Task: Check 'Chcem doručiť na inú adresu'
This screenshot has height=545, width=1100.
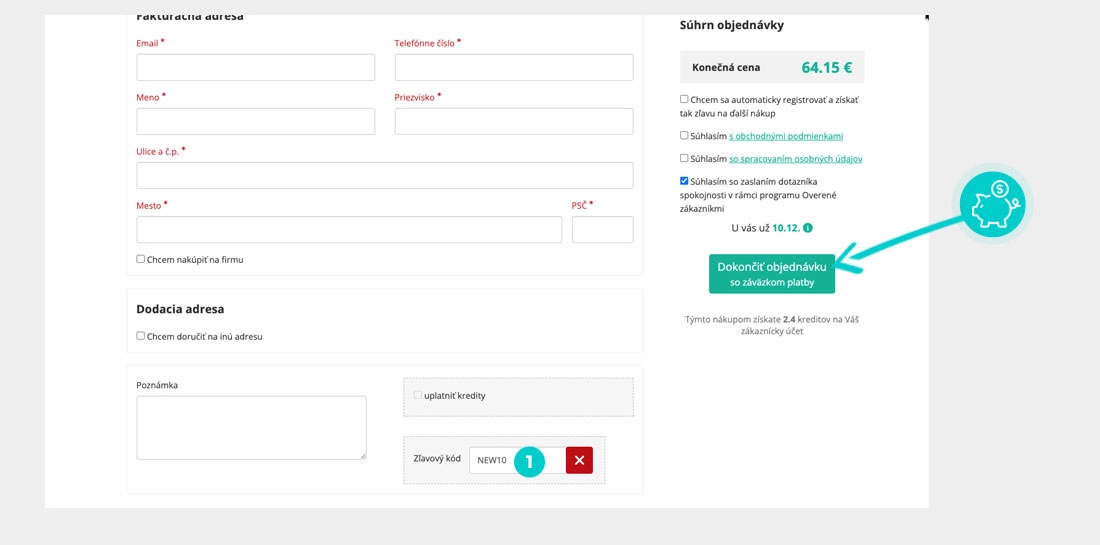Action: pos(141,336)
